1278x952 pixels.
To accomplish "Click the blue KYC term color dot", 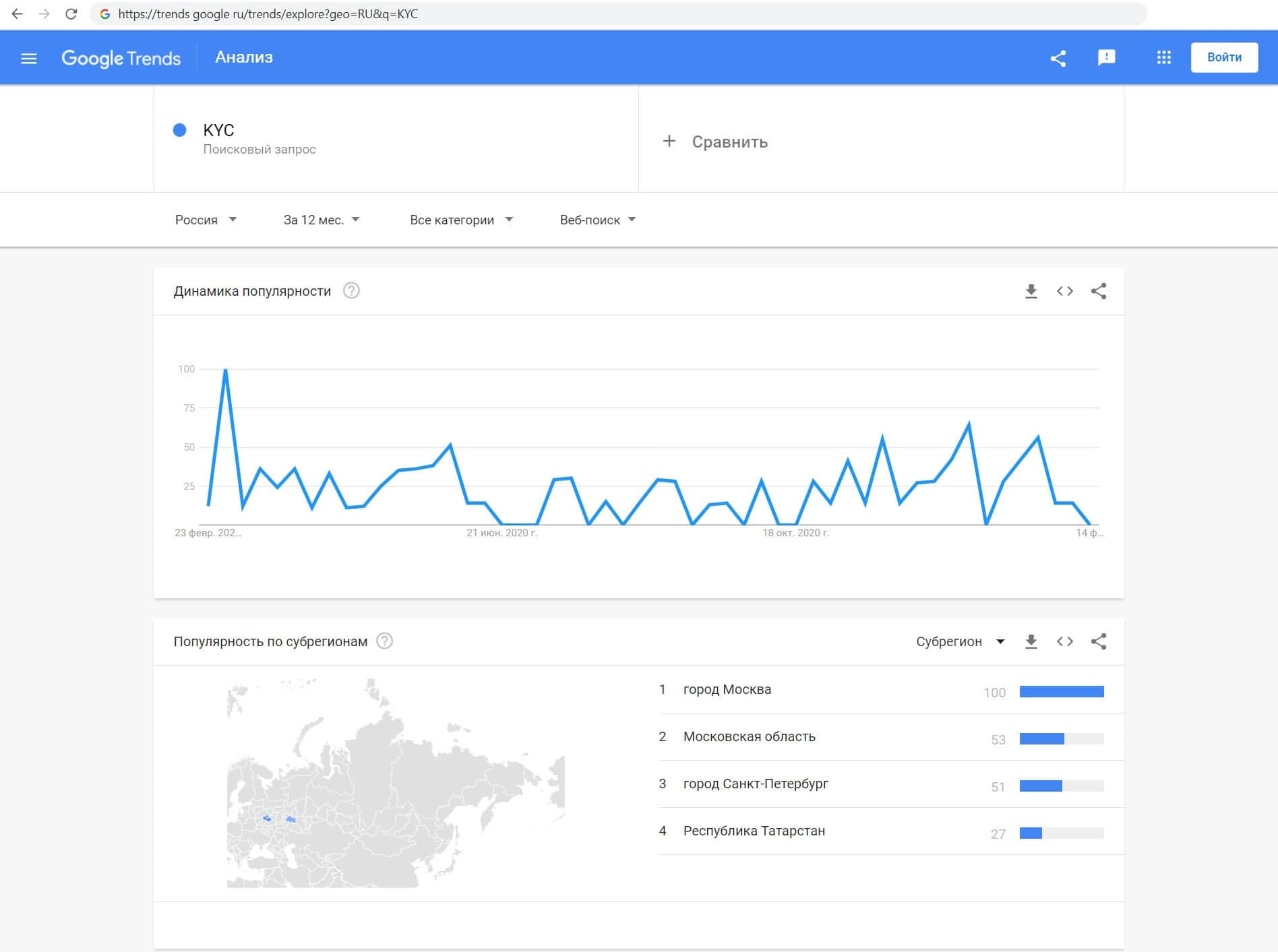I will 179,130.
